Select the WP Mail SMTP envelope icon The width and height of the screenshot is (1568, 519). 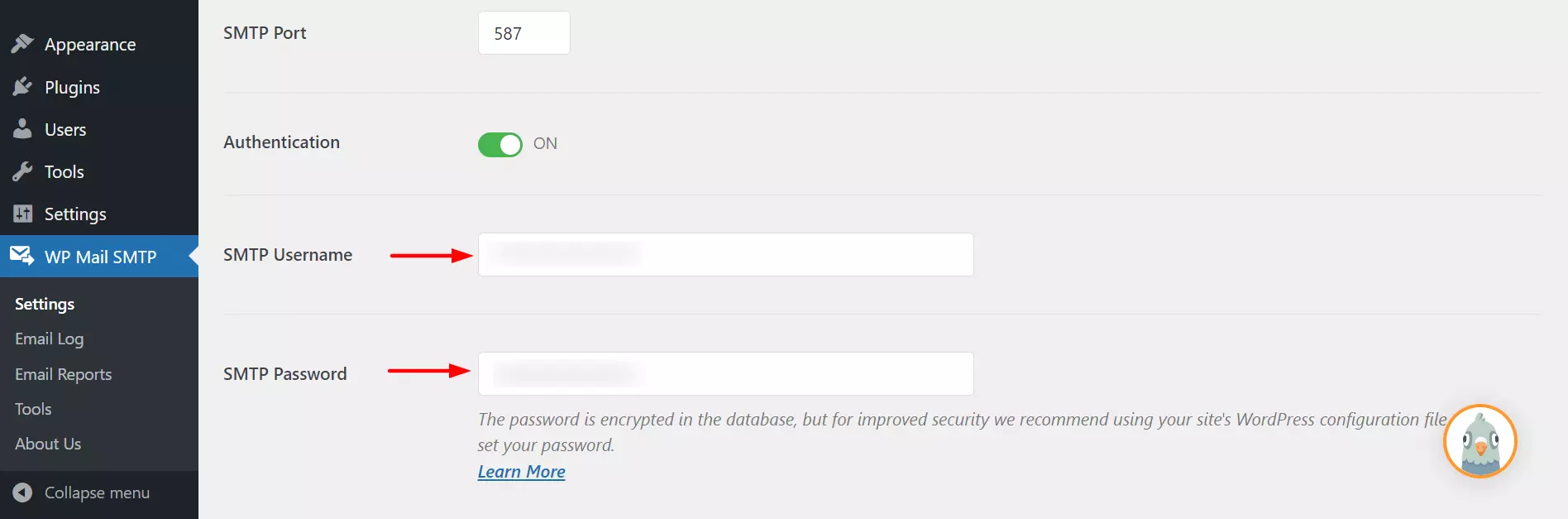(22, 257)
